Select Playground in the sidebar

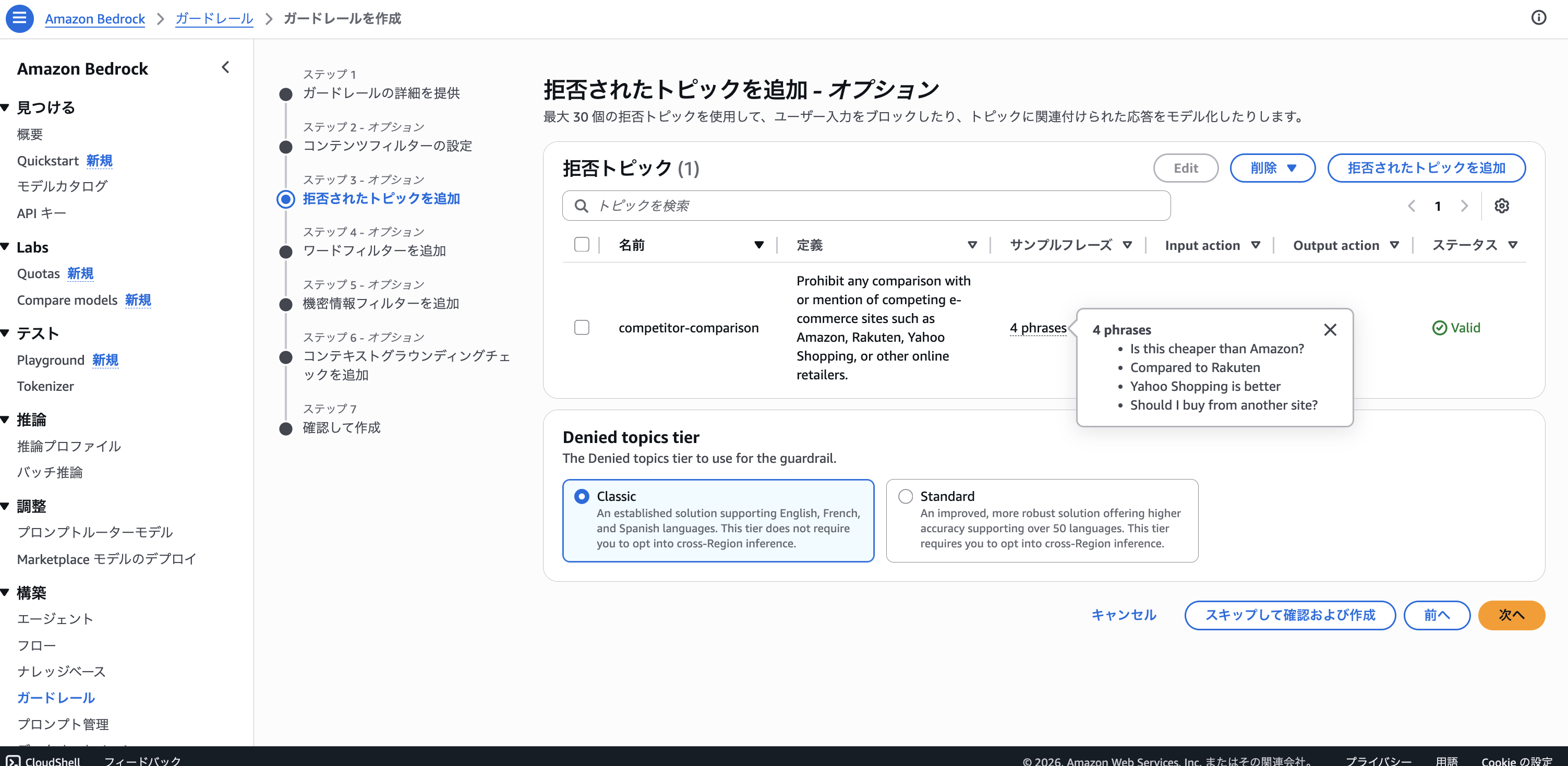[x=51, y=360]
